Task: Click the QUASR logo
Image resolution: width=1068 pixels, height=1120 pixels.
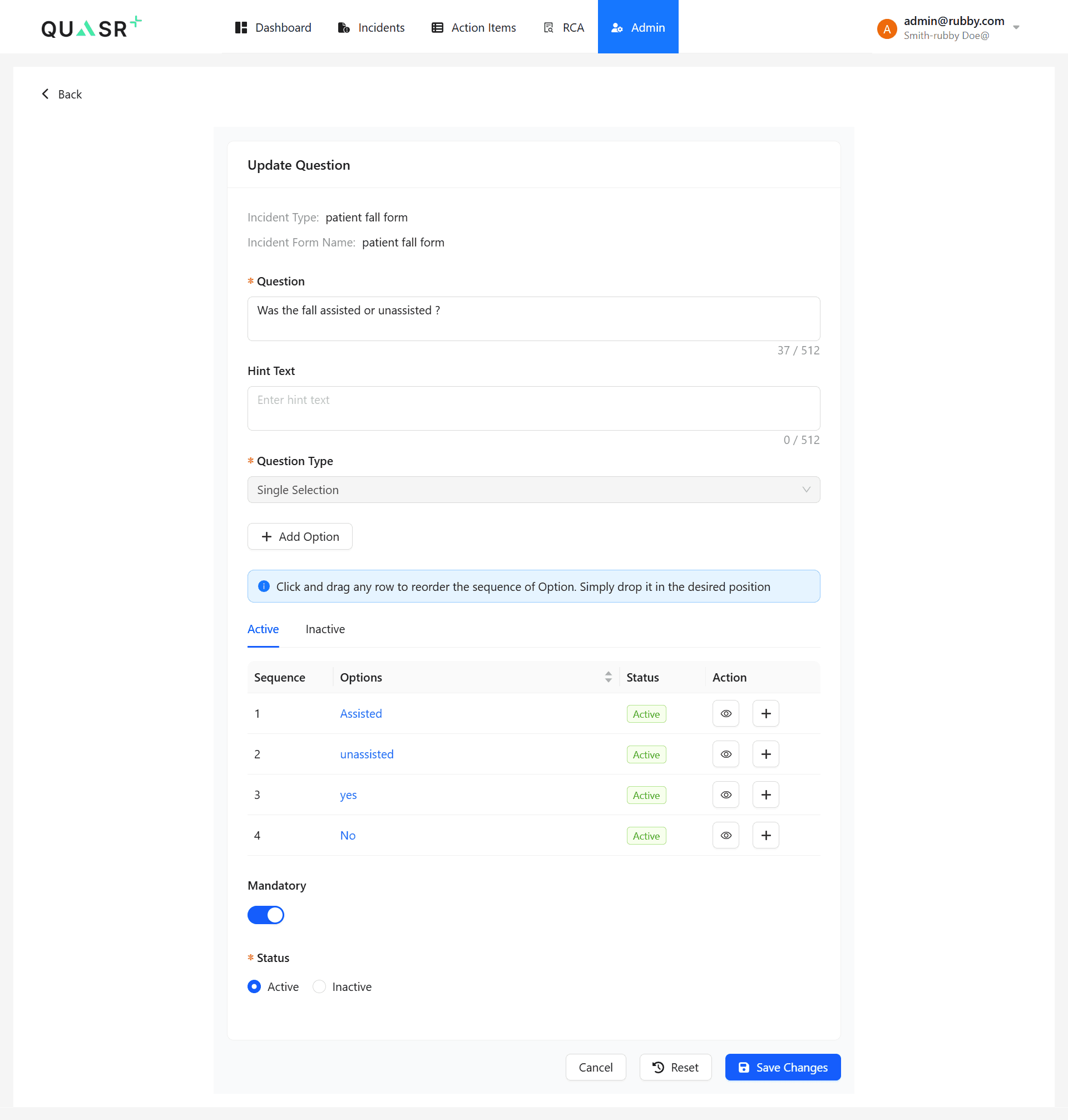Action: pyautogui.click(x=90, y=27)
